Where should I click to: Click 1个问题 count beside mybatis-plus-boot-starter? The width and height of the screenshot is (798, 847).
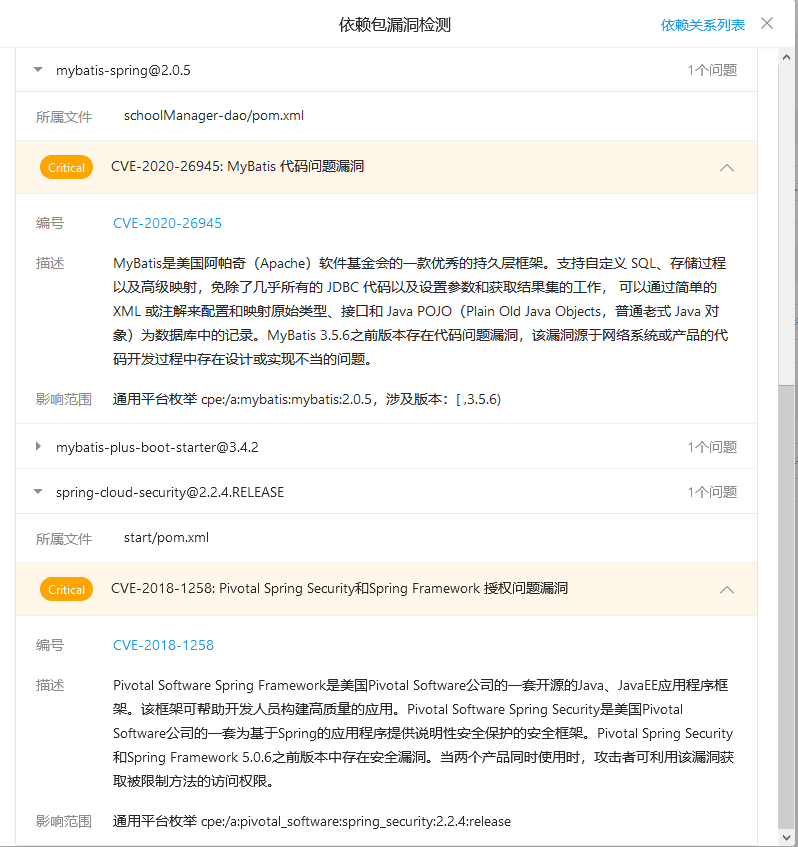click(x=712, y=447)
